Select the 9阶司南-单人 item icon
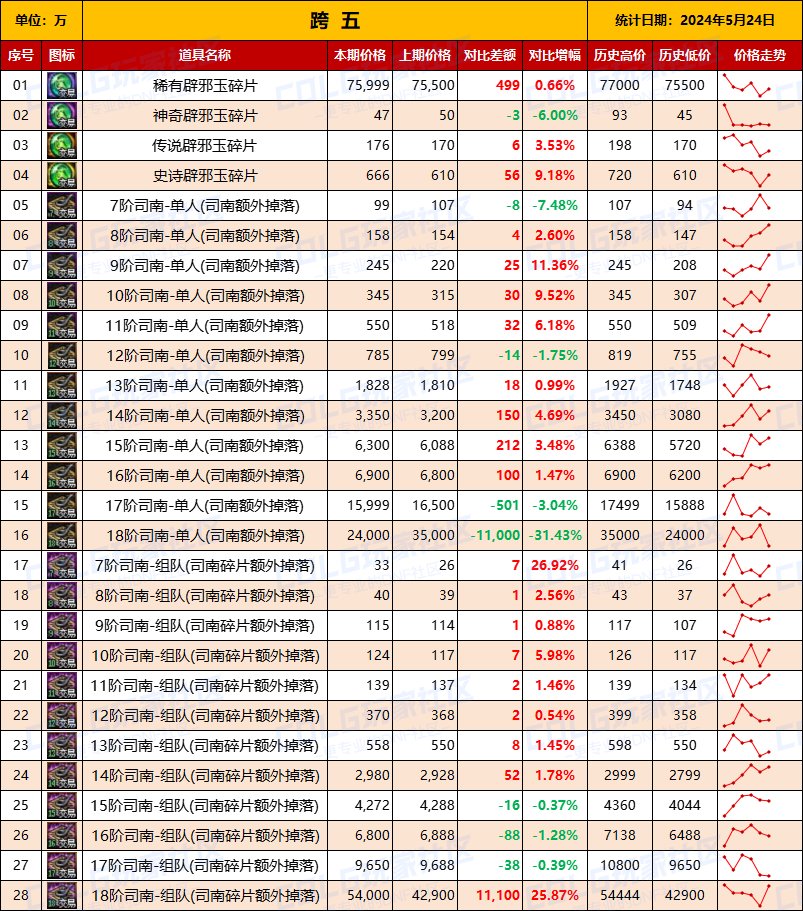Image resolution: width=803 pixels, height=911 pixels. coord(62,266)
